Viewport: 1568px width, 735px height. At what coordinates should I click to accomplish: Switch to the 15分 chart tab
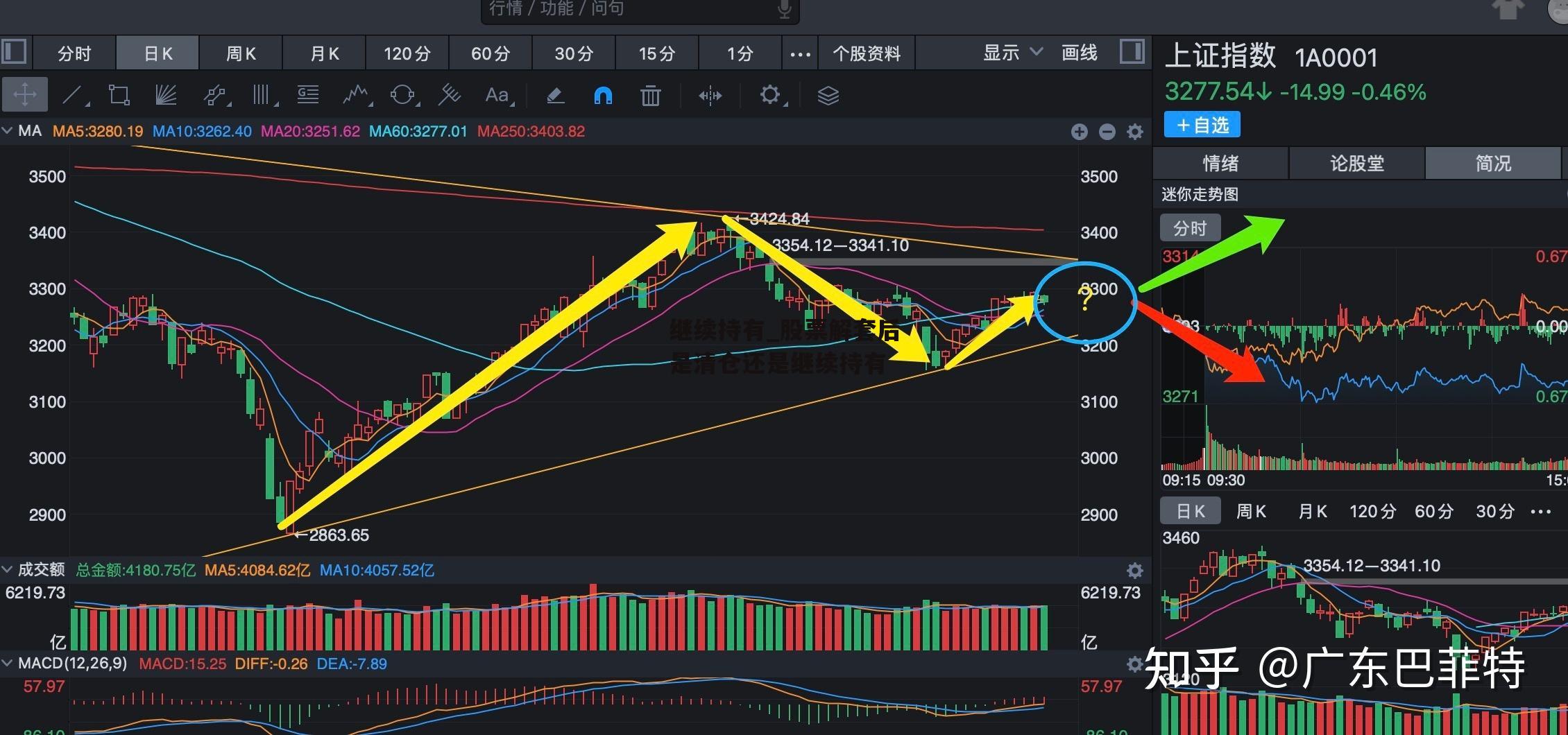pyautogui.click(x=657, y=53)
